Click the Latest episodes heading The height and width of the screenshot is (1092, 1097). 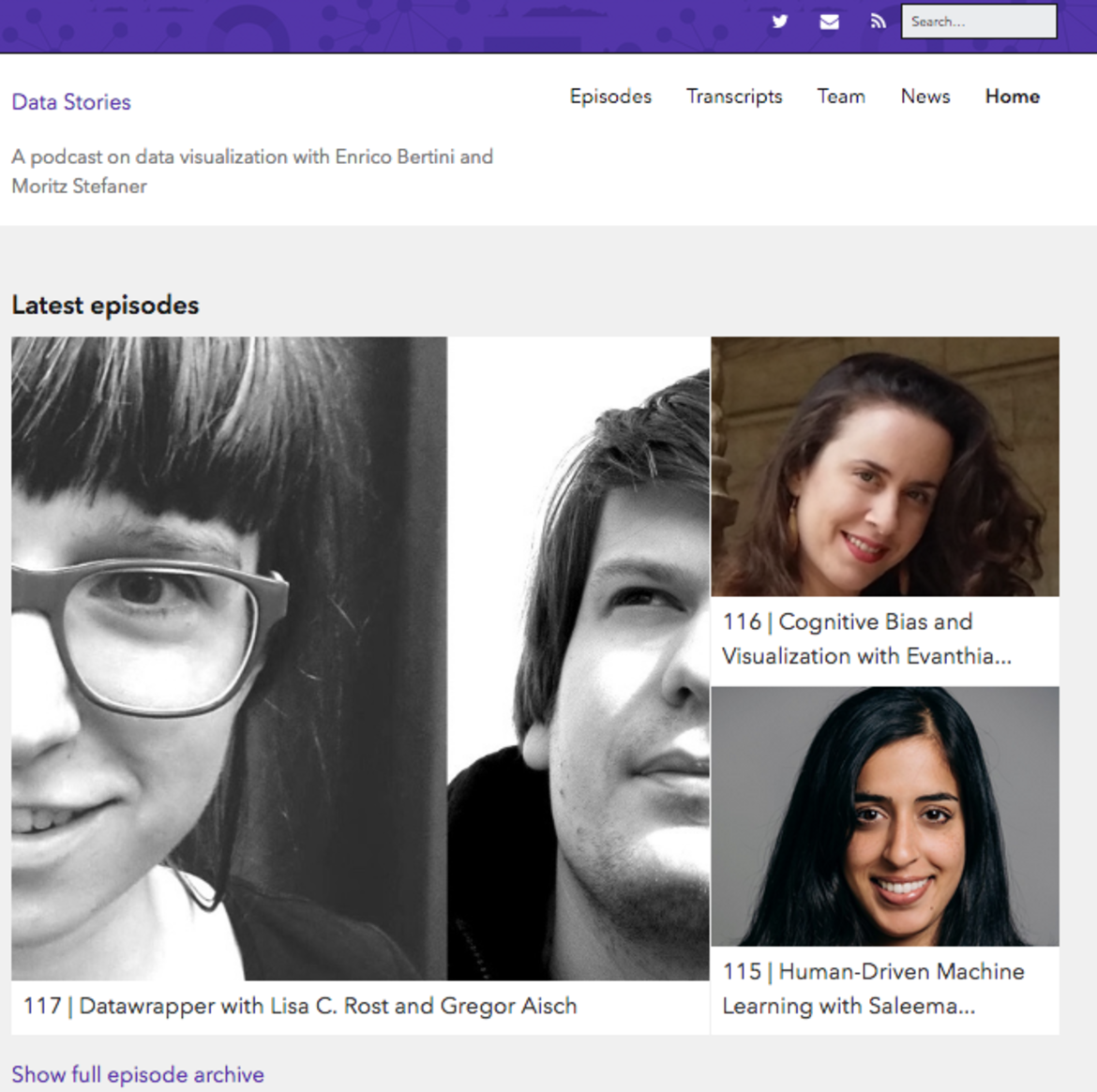(105, 306)
